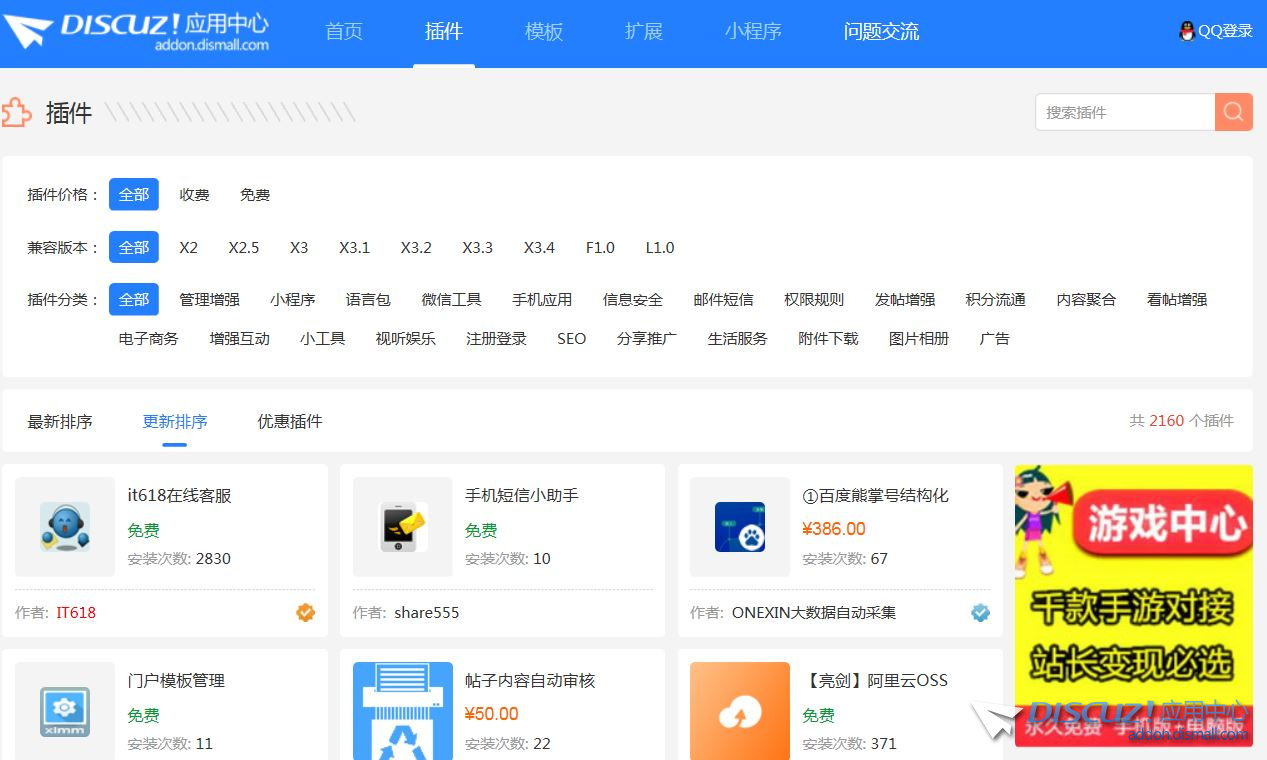Image resolution: width=1267 pixels, height=760 pixels.
Task: Filter by version X2
Action: coord(189,247)
